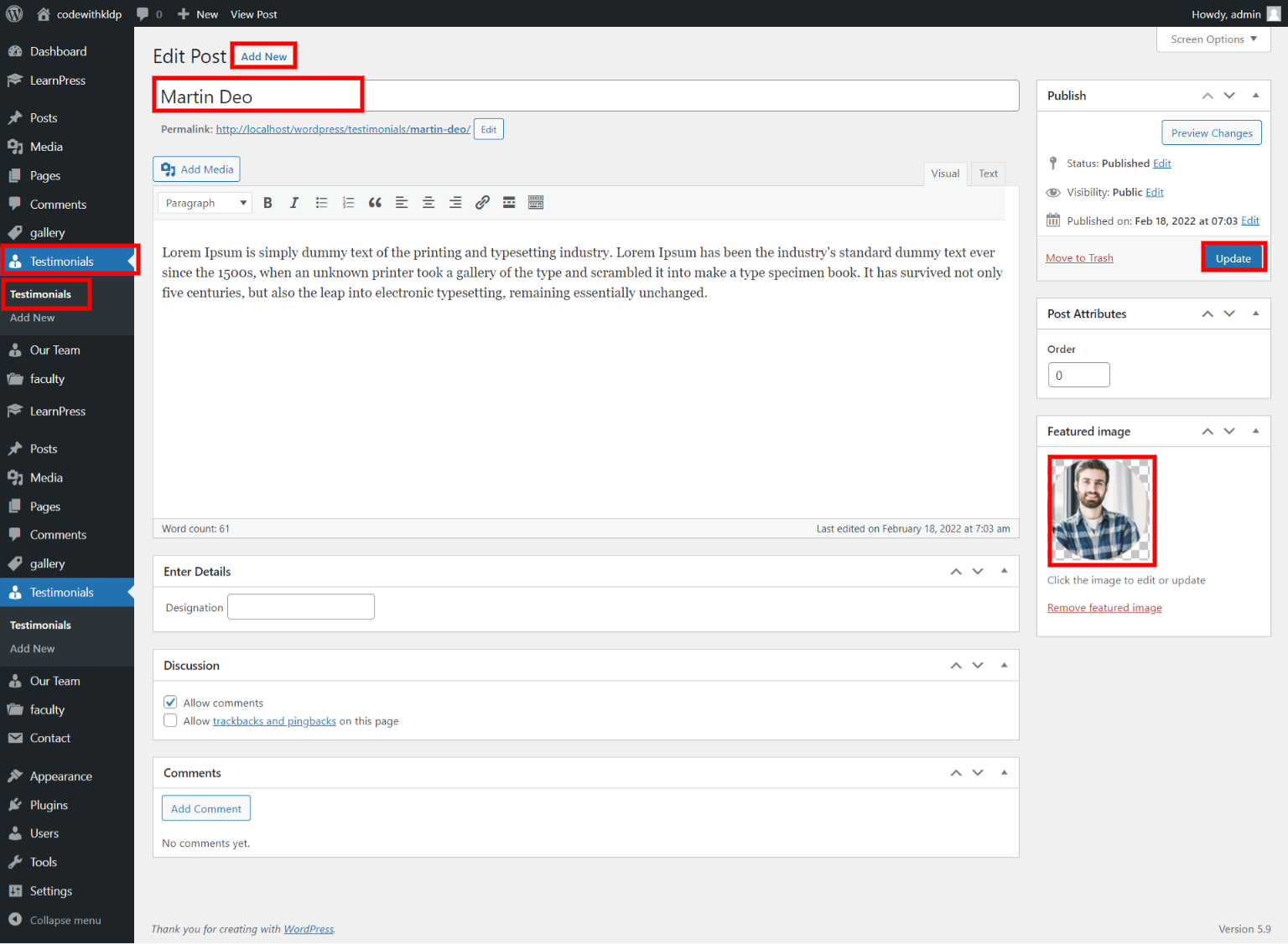Expand Screen Options panel
The height and width of the screenshot is (944, 1288).
[1213, 39]
